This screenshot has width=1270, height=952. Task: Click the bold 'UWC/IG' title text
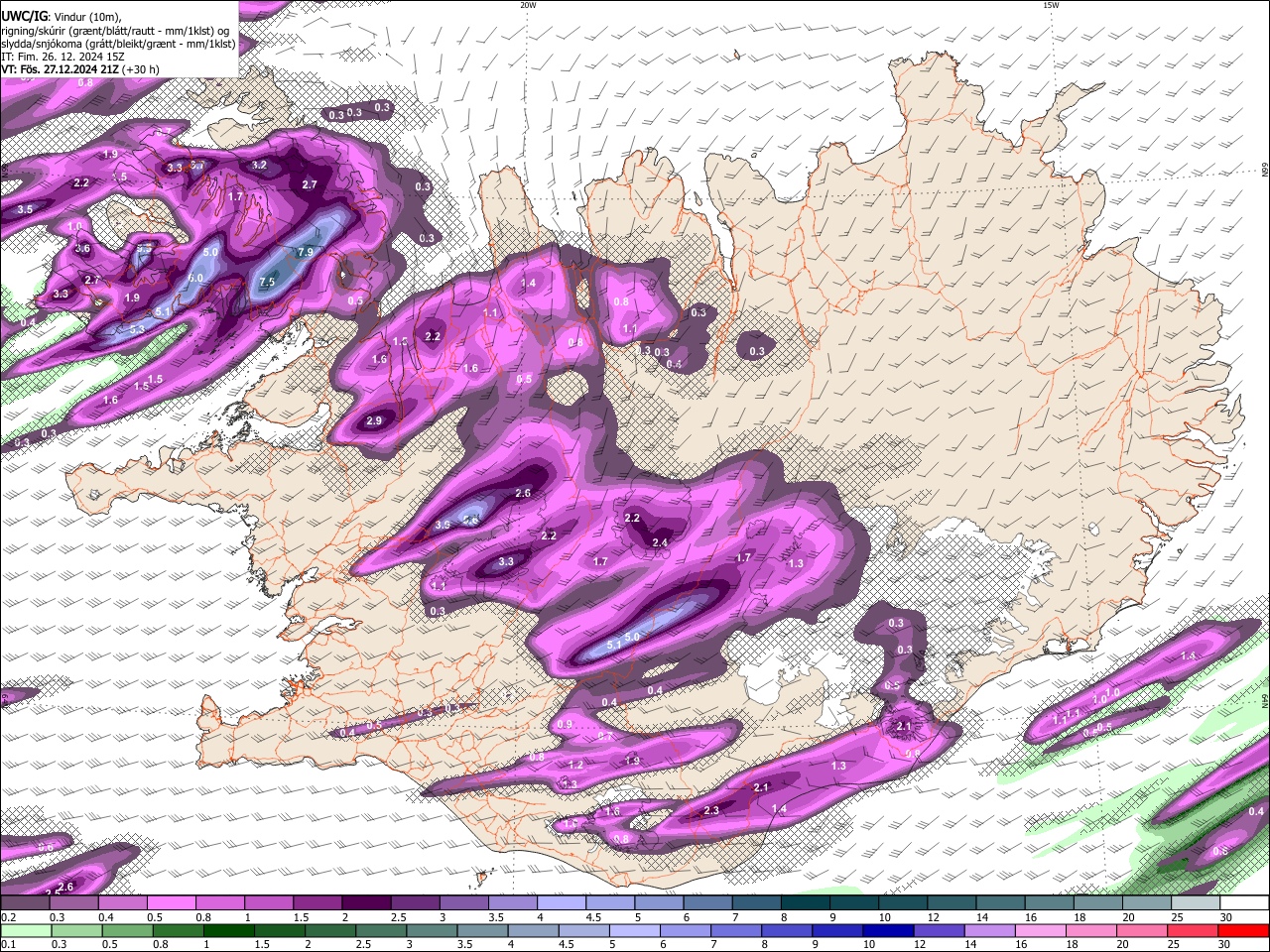click(24, 16)
